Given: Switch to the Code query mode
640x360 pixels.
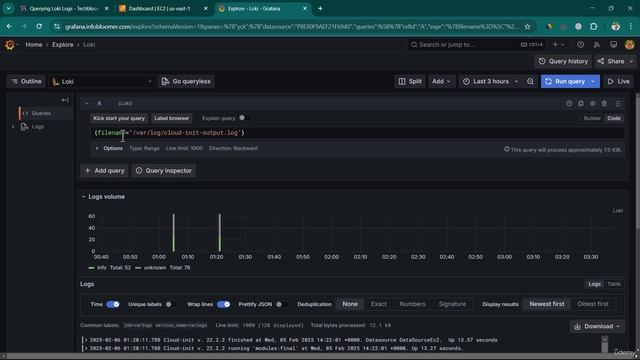Looking at the screenshot, I should coord(614,118).
